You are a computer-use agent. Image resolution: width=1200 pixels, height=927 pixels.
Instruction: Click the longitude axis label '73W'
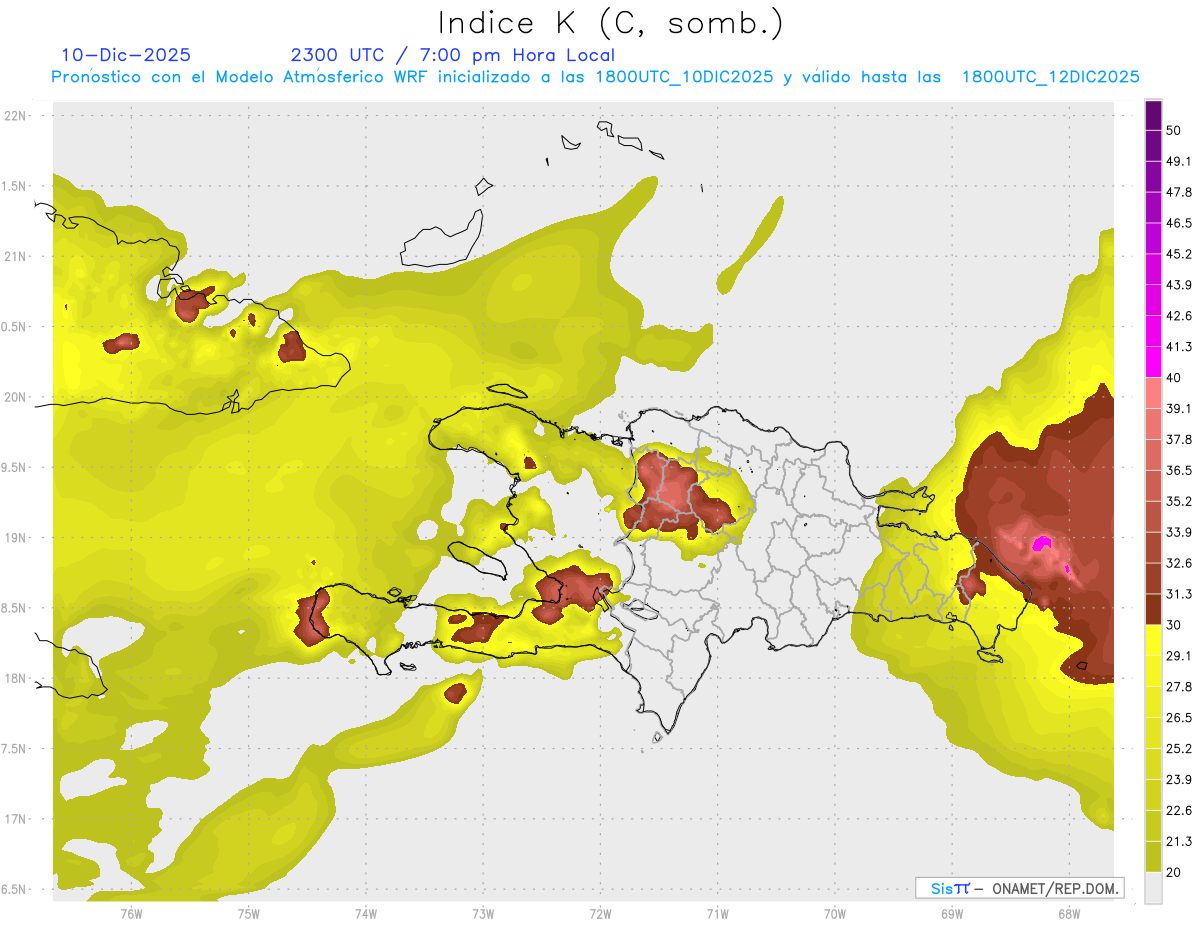(483, 914)
